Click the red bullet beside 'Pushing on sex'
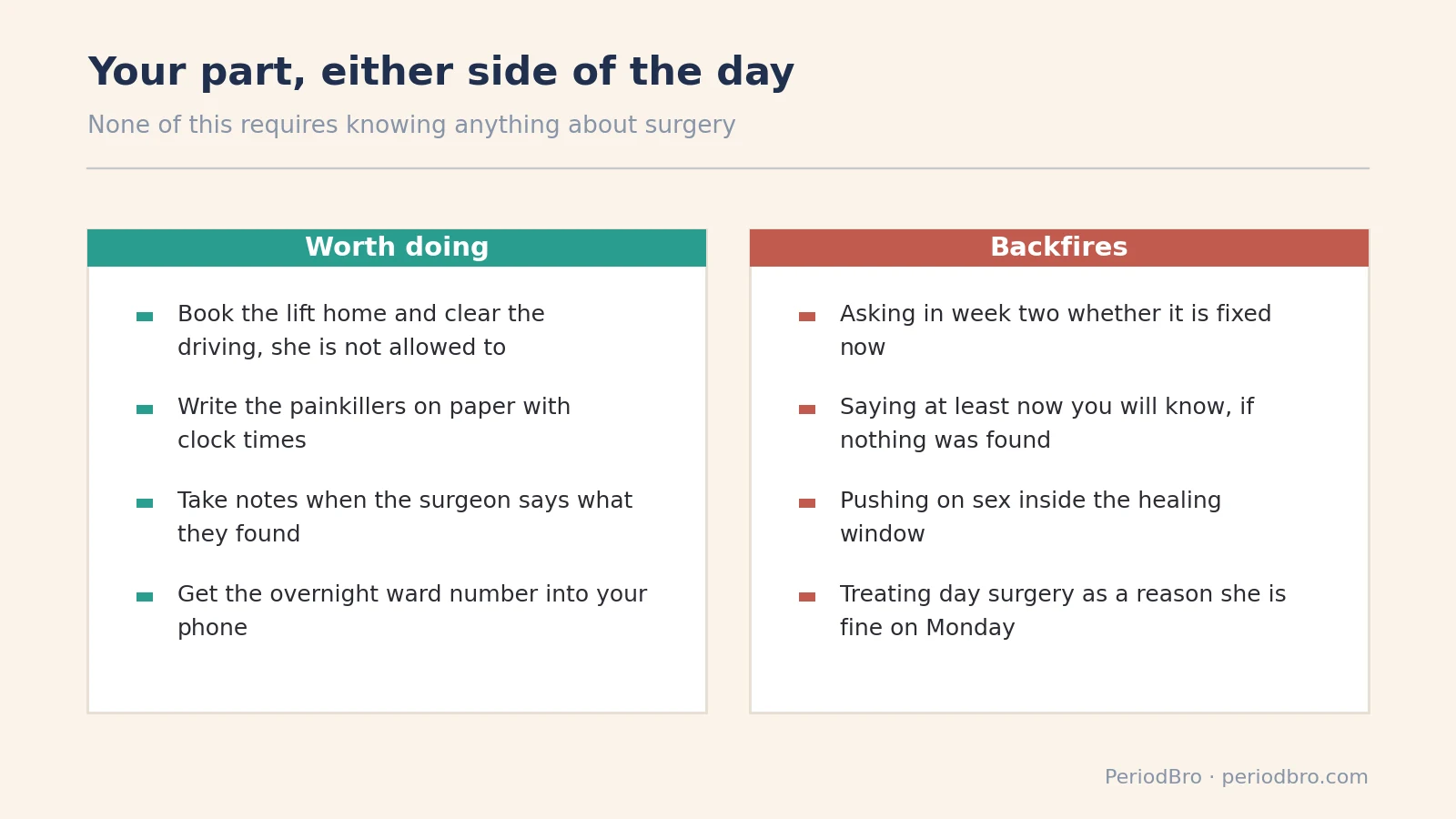Screen dimensions: 1456x819 (807, 503)
